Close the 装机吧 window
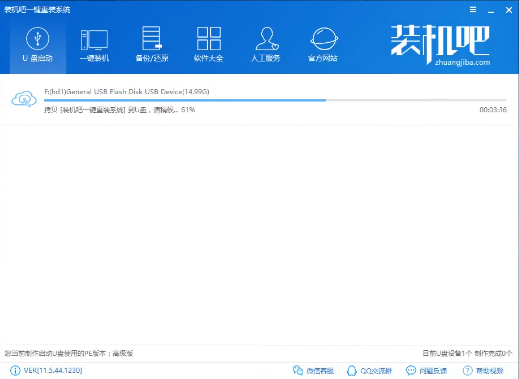 pos(509,10)
